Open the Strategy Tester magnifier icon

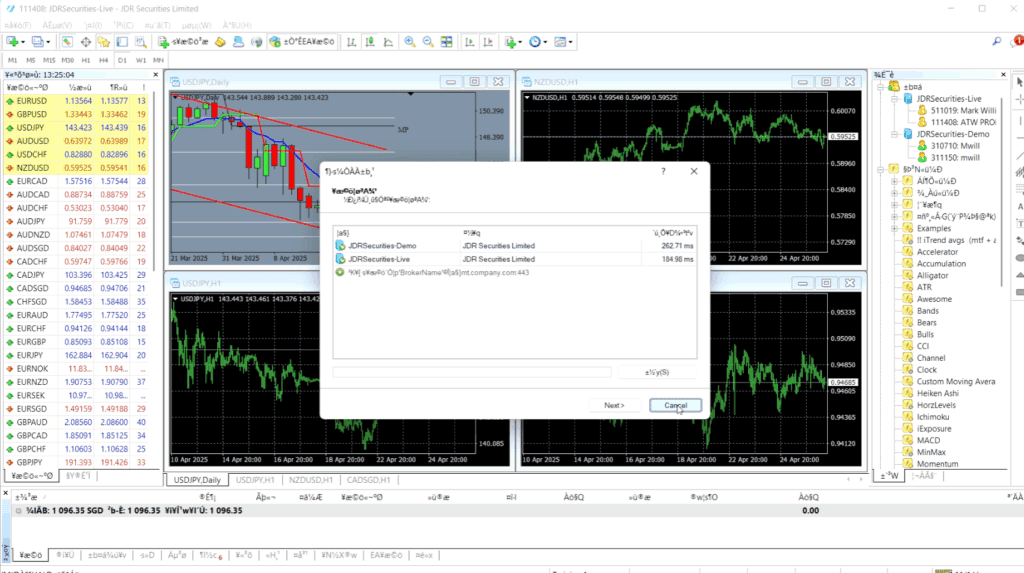140,42
